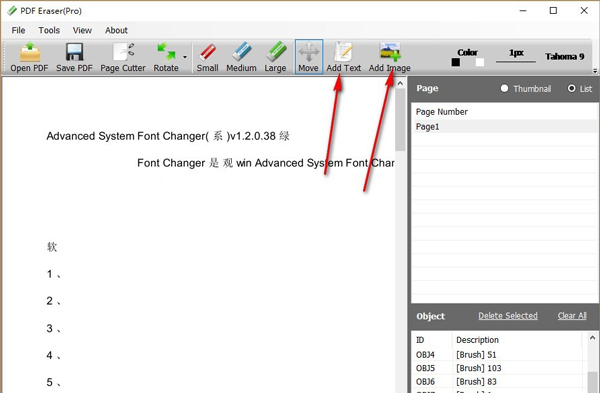Open the Tools menu

tap(49, 30)
